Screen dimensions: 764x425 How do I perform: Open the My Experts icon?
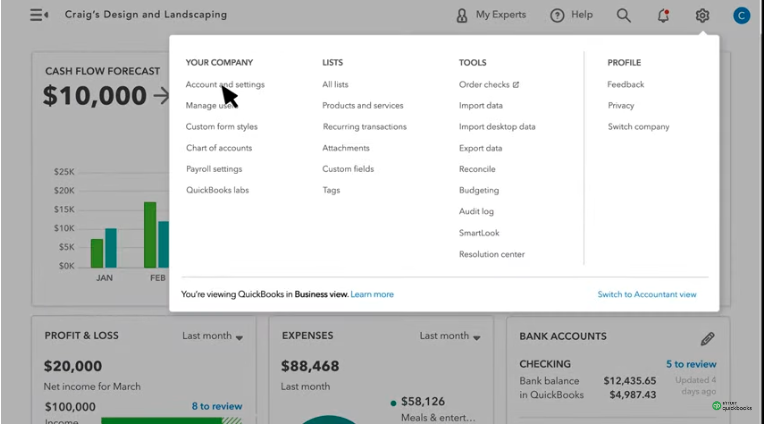462,15
